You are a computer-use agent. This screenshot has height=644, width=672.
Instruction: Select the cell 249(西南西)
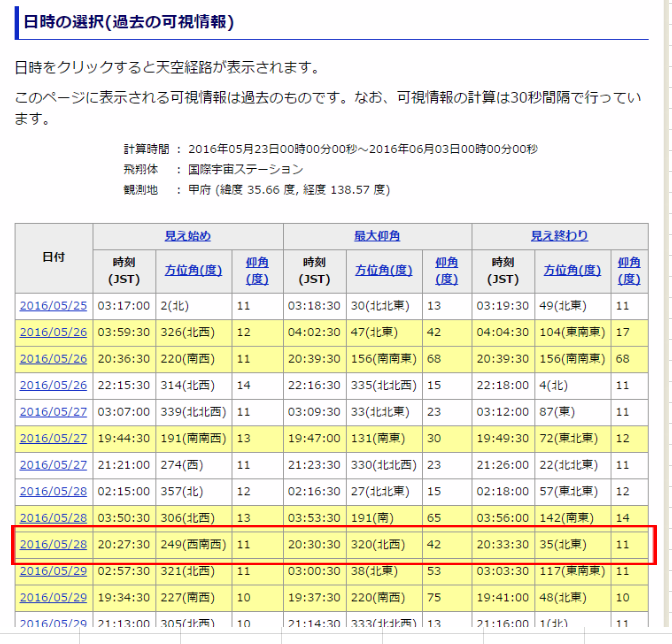(x=194, y=545)
